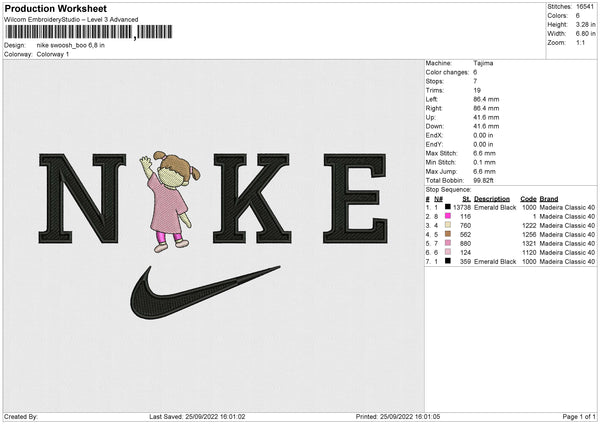Click the 'Code' column header
Viewport: 600px width, 424px height.
coord(528,199)
